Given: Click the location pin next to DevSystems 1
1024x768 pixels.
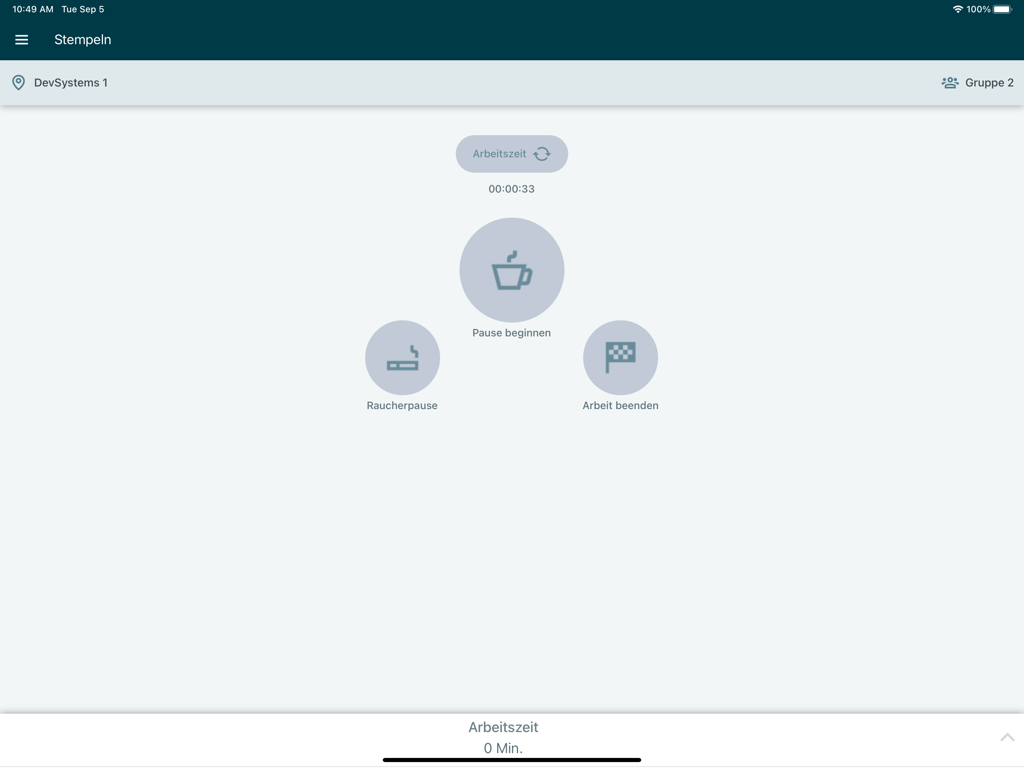Looking at the screenshot, I should tap(18, 82).
